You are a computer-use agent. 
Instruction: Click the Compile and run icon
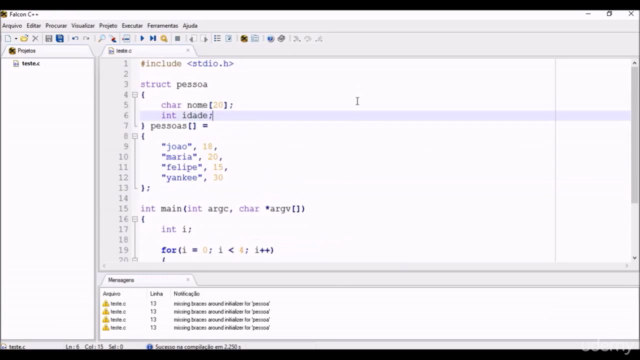(153, 38)
